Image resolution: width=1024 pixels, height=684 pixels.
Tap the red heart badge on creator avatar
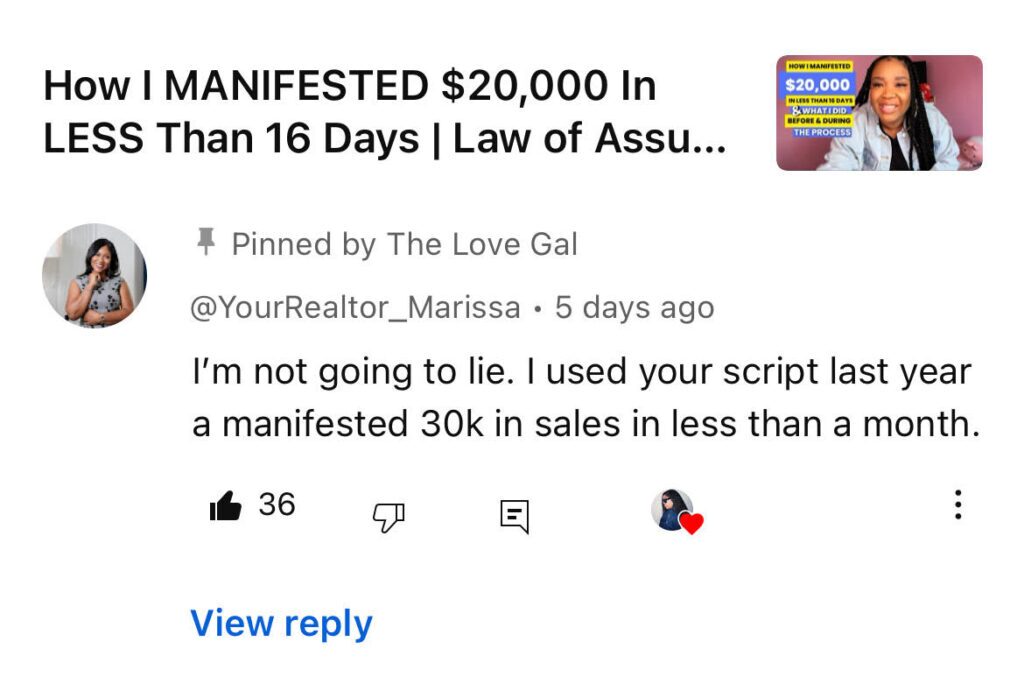(692, 523)
